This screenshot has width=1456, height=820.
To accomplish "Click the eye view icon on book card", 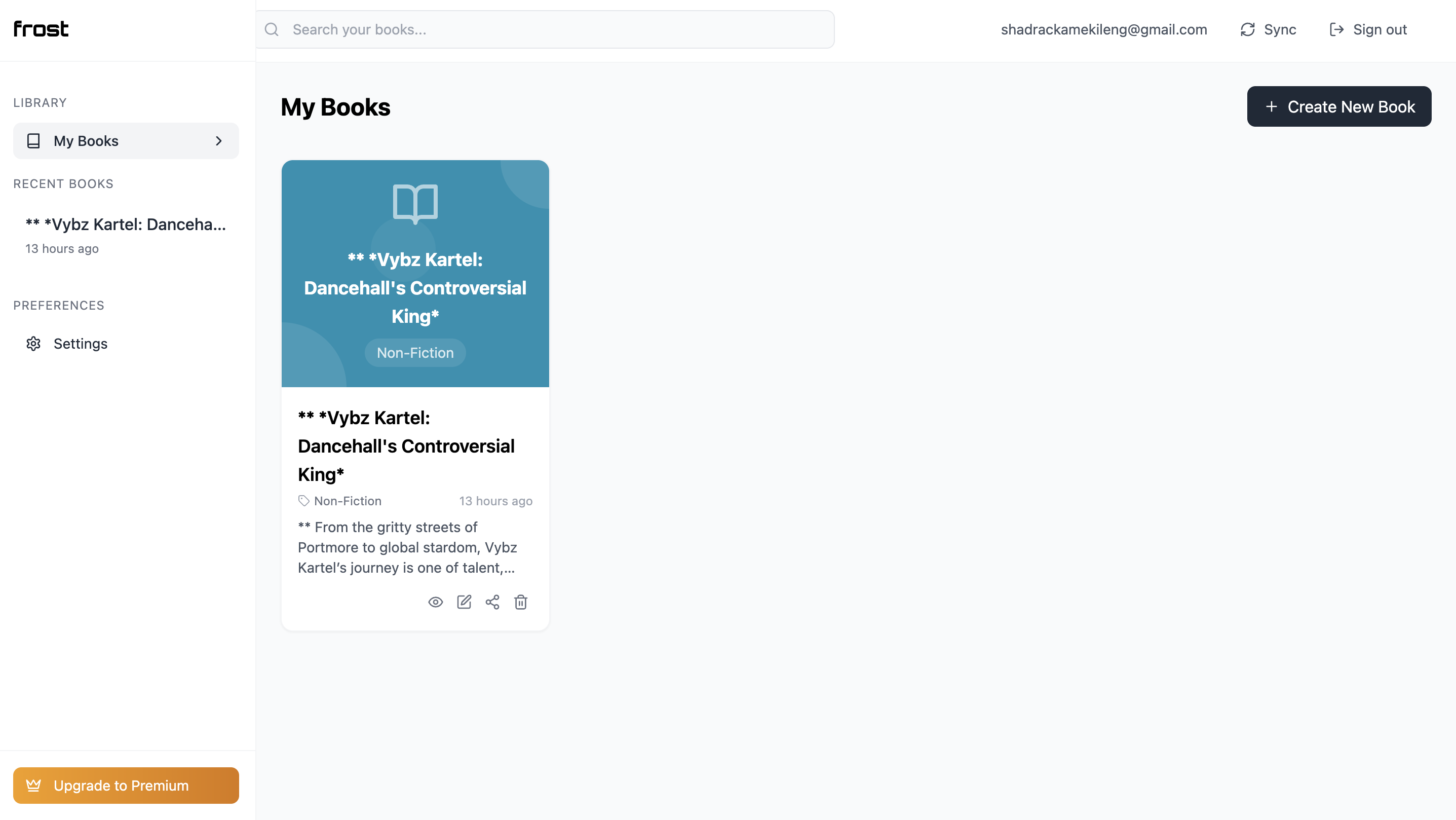I will (435, 602).
